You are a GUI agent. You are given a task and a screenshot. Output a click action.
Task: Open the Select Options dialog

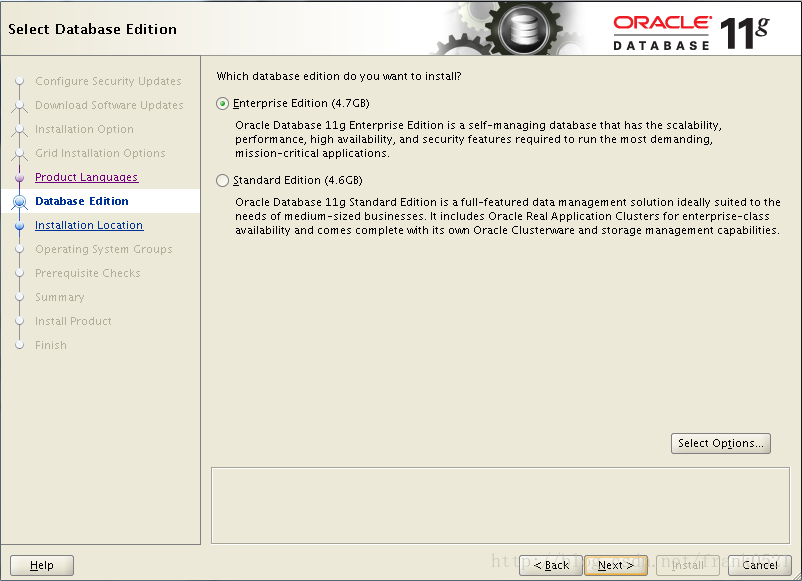[x=721, y=443]
